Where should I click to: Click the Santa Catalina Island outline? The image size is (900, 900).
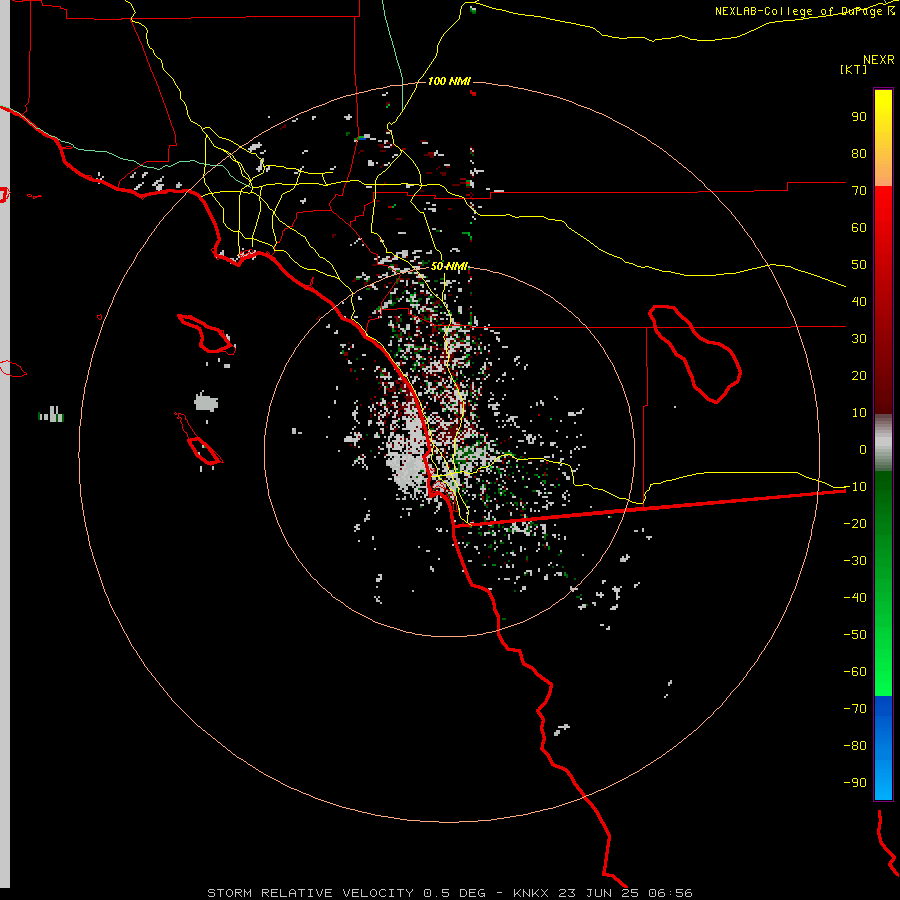coord(206,333)
